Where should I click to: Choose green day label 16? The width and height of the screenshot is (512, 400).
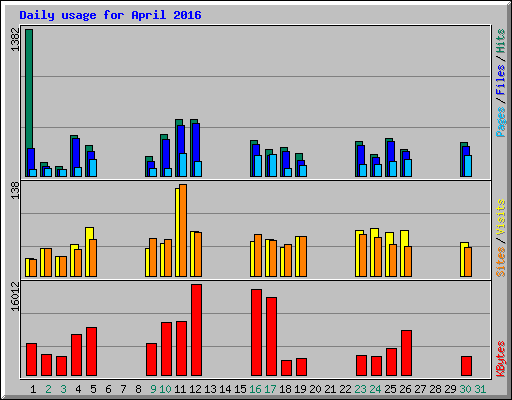point(255,389)
